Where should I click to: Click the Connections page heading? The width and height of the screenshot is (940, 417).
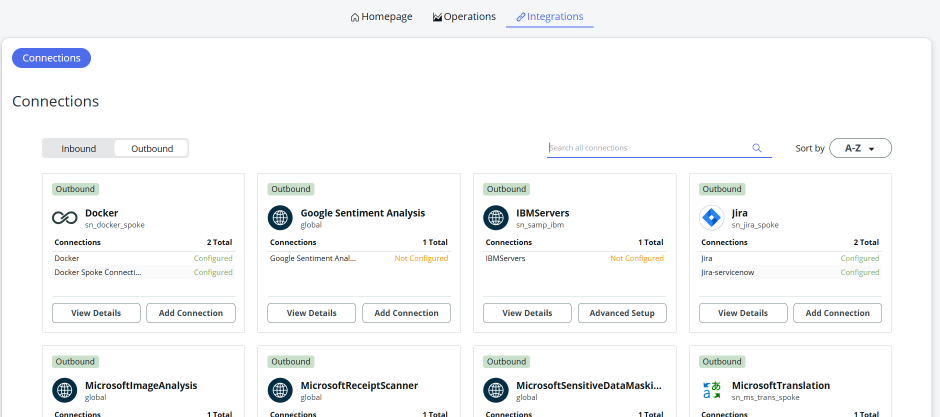pos(55,101)
